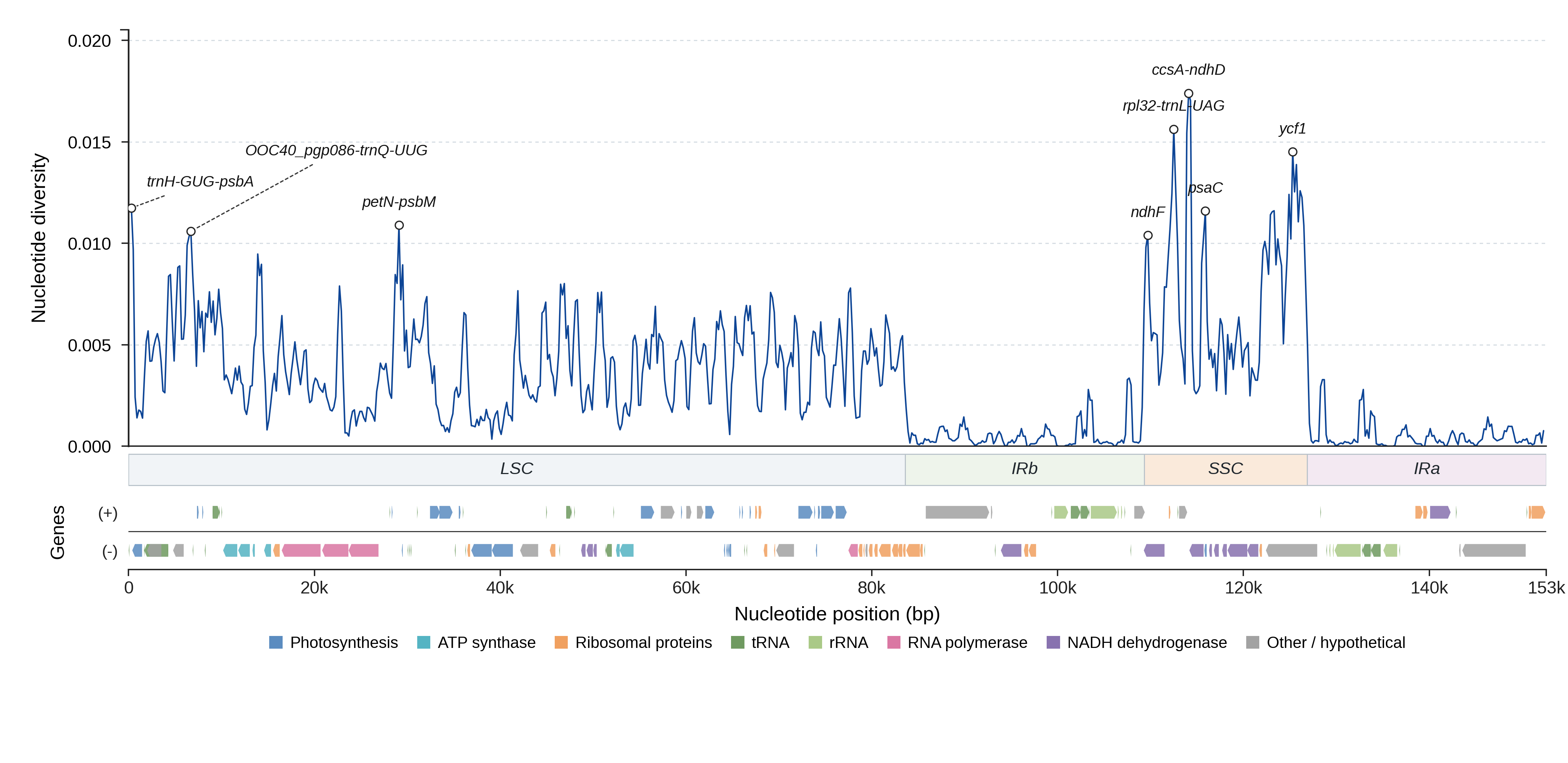The height and width of the screenshot is (763, 1568).
Task: Click the 0.015 y-axis tick label
Action: pyautogui.click(x=90, y=143)
